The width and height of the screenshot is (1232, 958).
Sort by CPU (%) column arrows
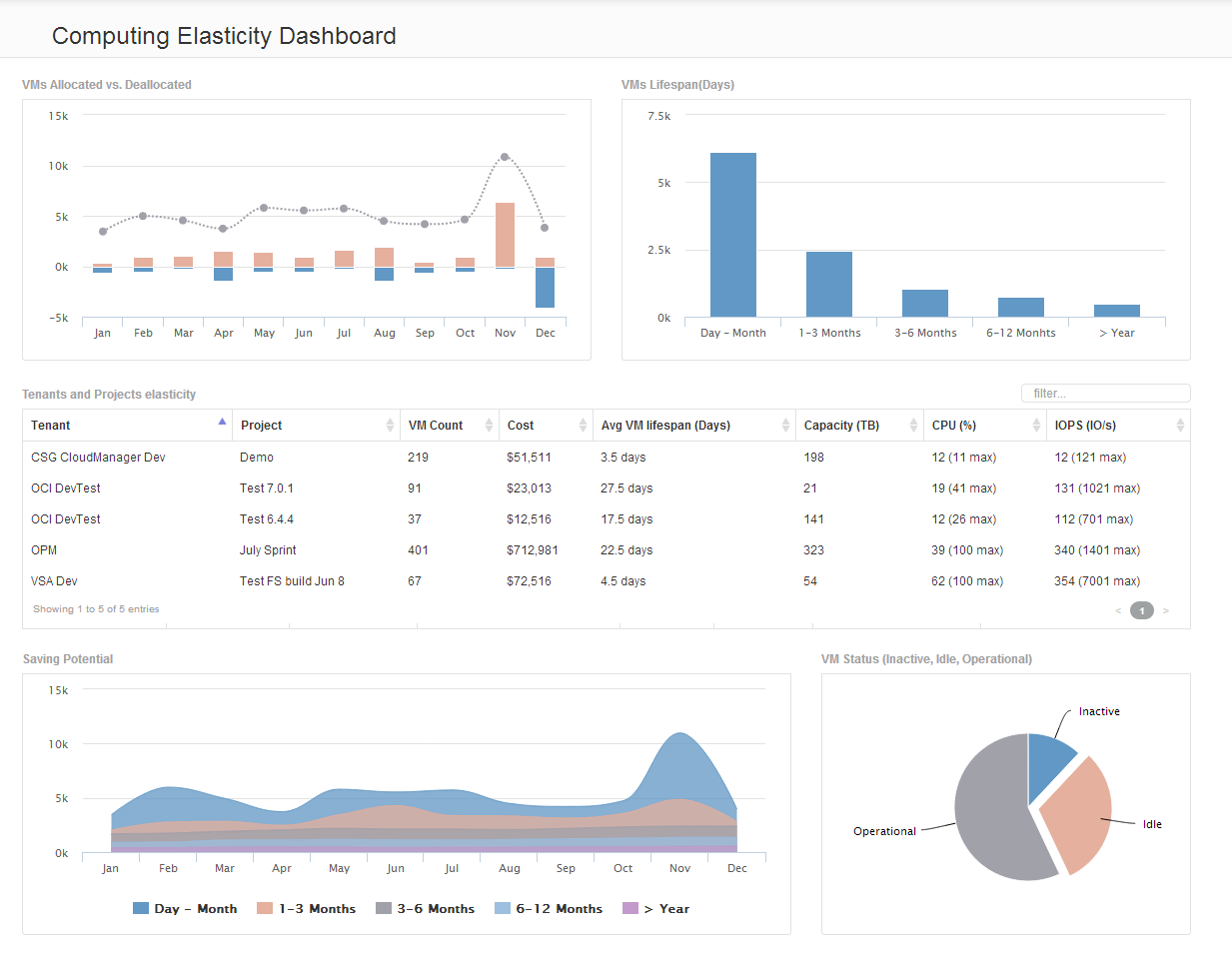click(x=1036, y=426)
